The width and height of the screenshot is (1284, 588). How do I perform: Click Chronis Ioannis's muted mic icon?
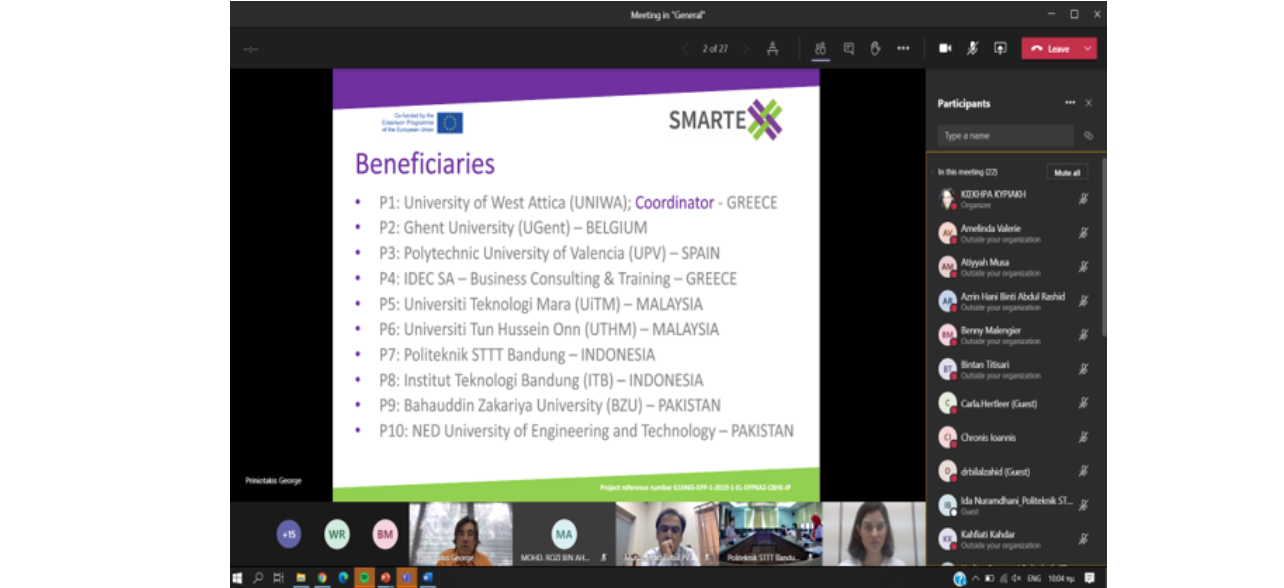pyautogui.click(x=1083, y=437)
